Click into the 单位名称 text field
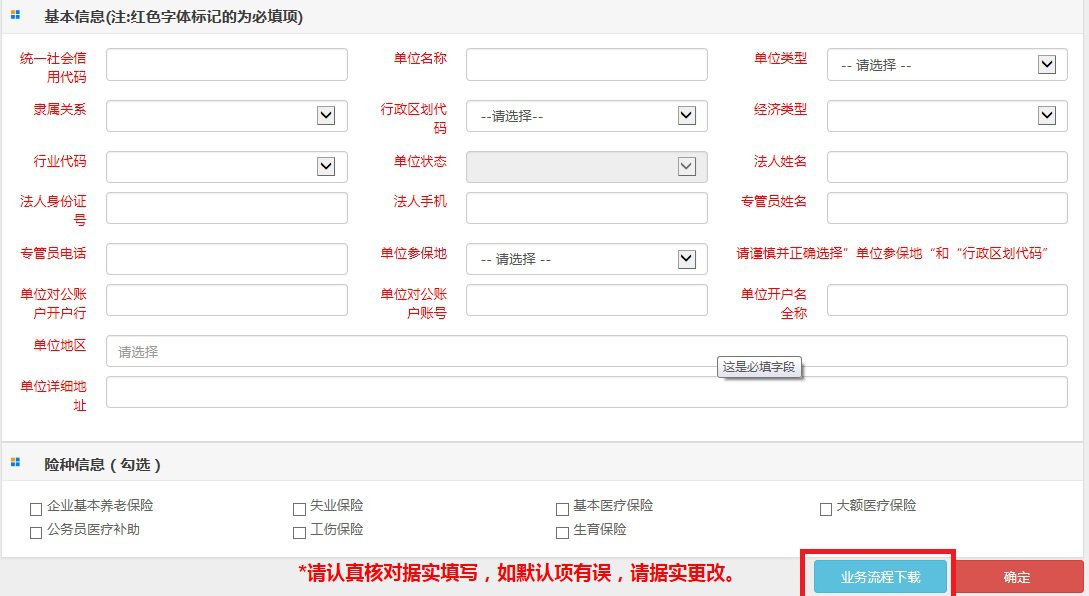 (x=586, y=65)
